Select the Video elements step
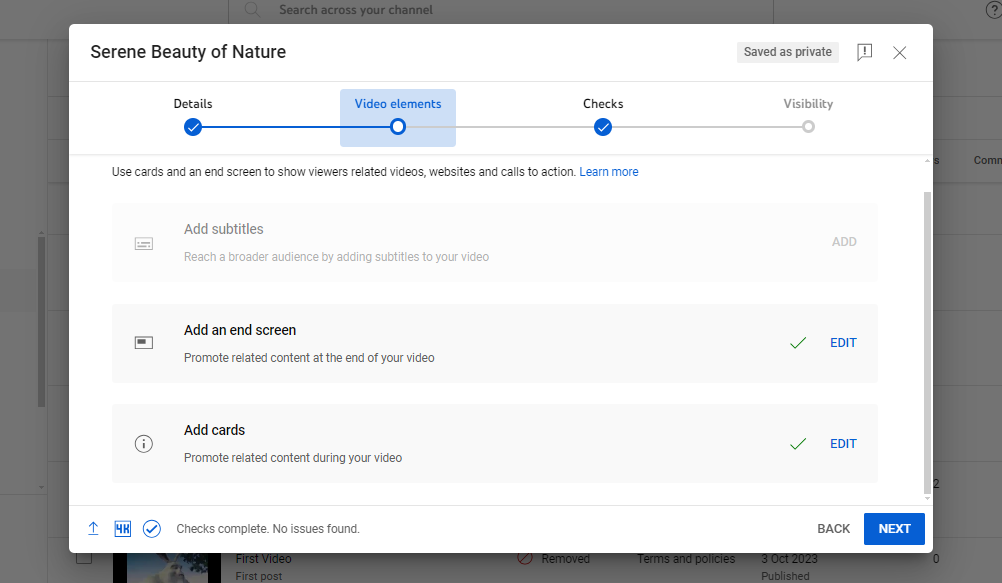 pyautogui.click(x=397, y=118)
